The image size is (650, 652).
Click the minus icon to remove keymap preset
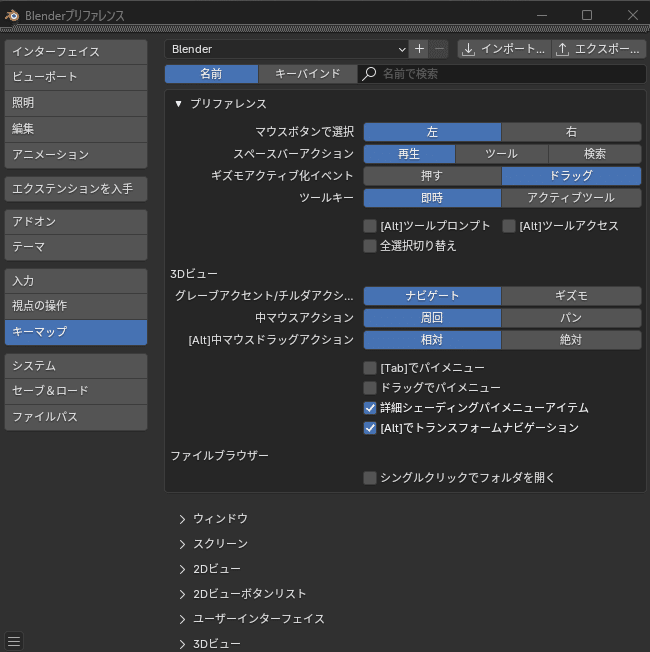(439, 48)
